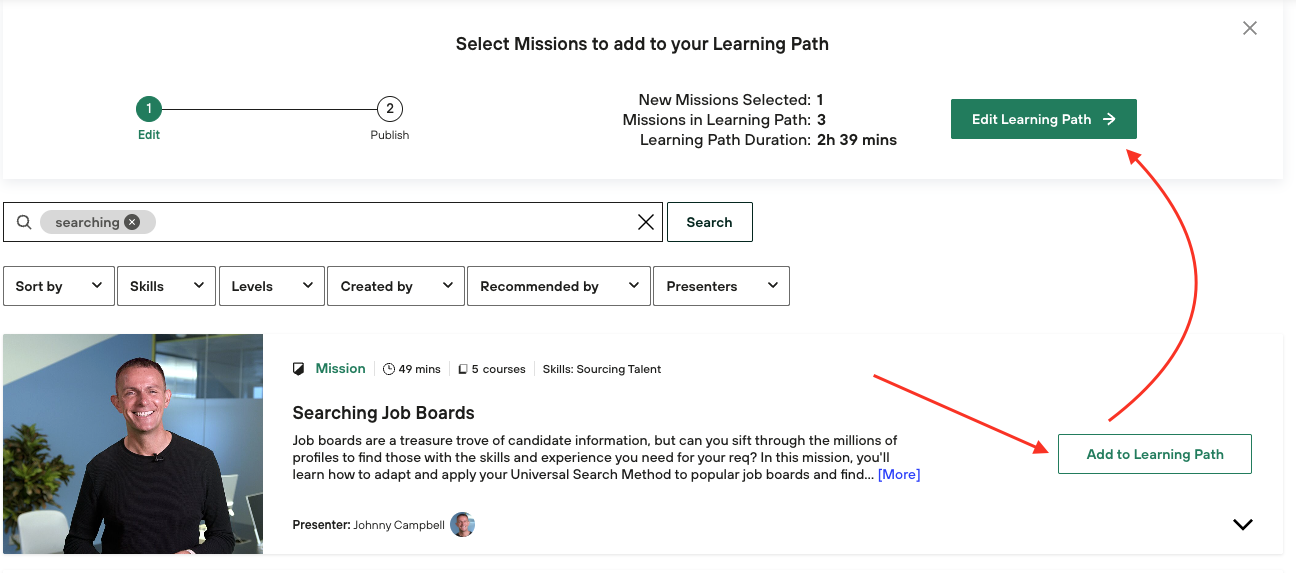The width and height of the screenshot is (1296, 573).
Task: Open the Skills filter dropdown
Action: tap(166, 286)
